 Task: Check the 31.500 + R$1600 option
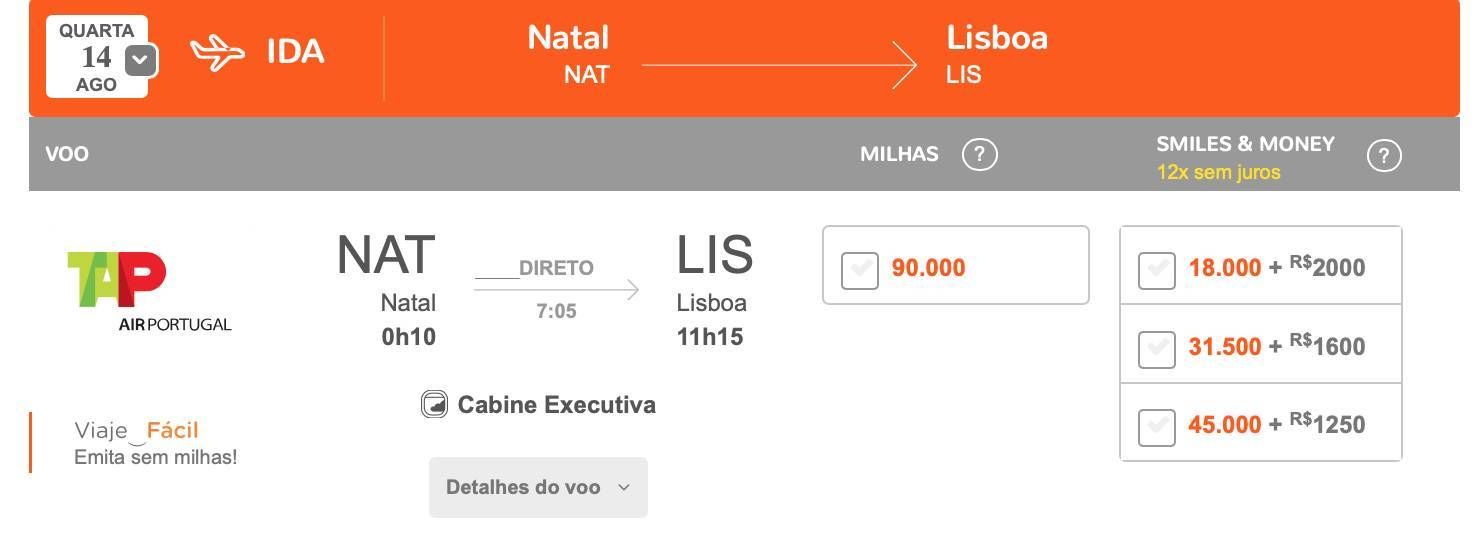[x=1157, y=349]
